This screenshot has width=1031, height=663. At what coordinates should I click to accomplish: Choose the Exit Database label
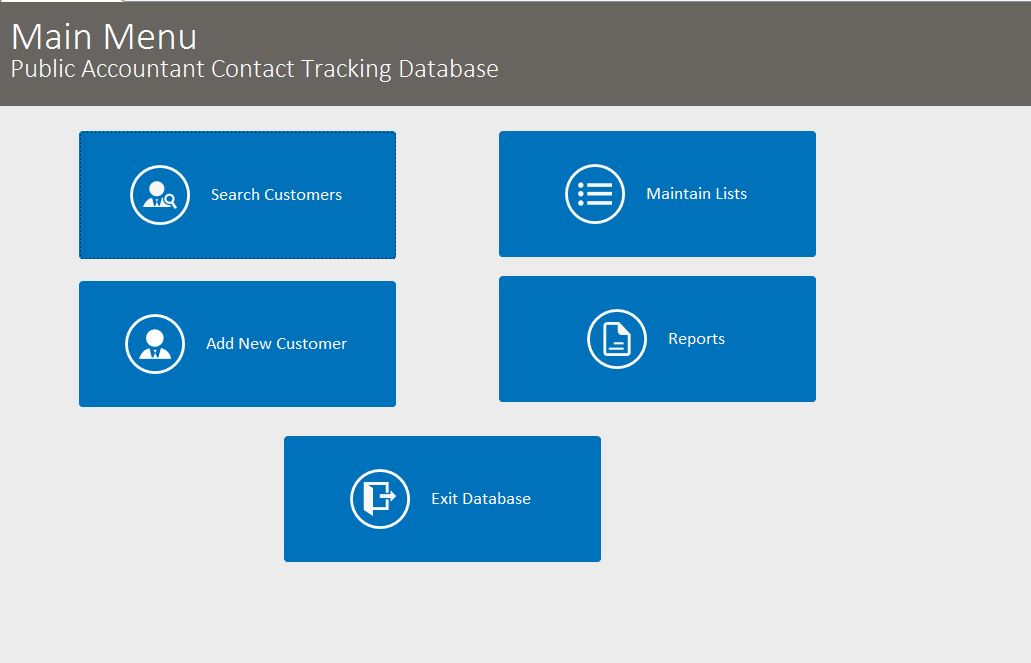[481, 499]
